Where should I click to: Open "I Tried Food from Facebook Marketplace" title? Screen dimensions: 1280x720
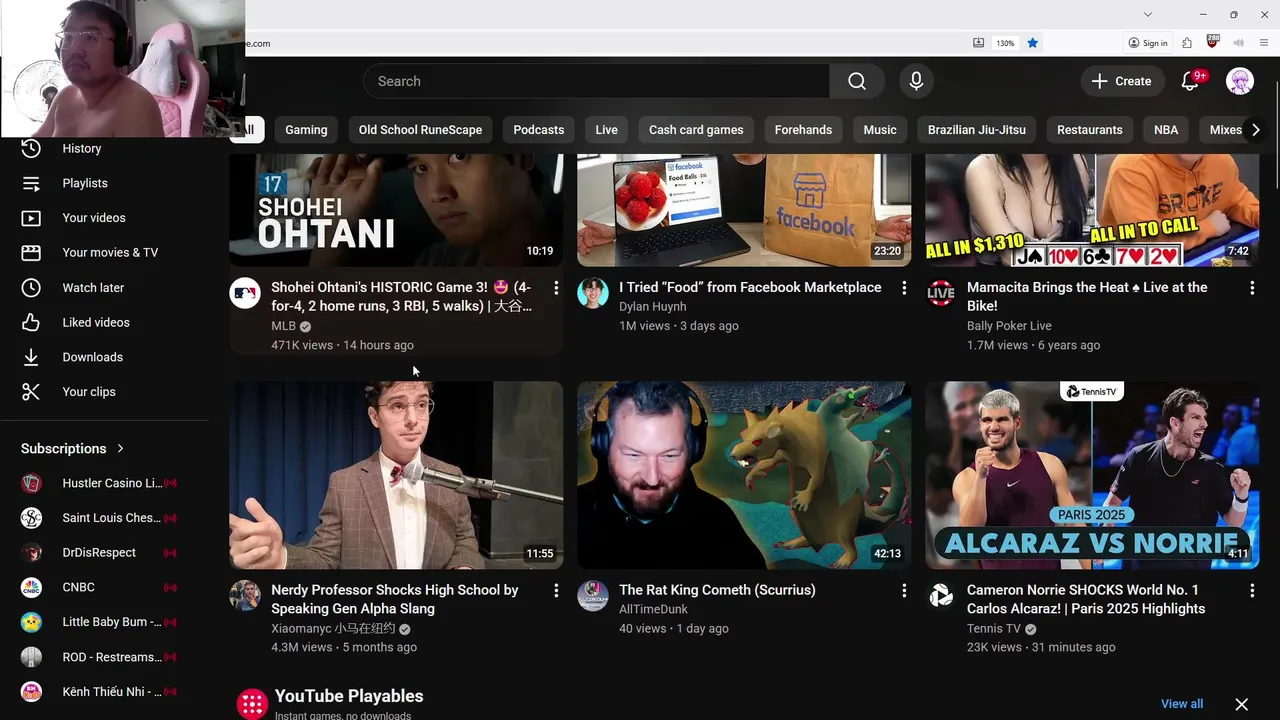coord(750,287)
